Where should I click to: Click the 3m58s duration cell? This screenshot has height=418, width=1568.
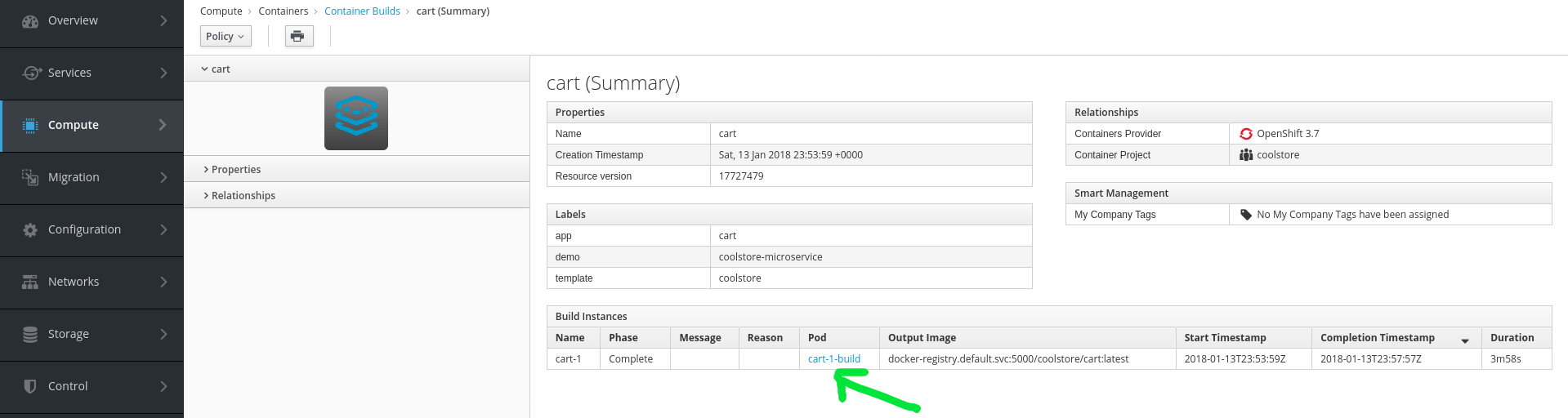tap(1517, 359)
